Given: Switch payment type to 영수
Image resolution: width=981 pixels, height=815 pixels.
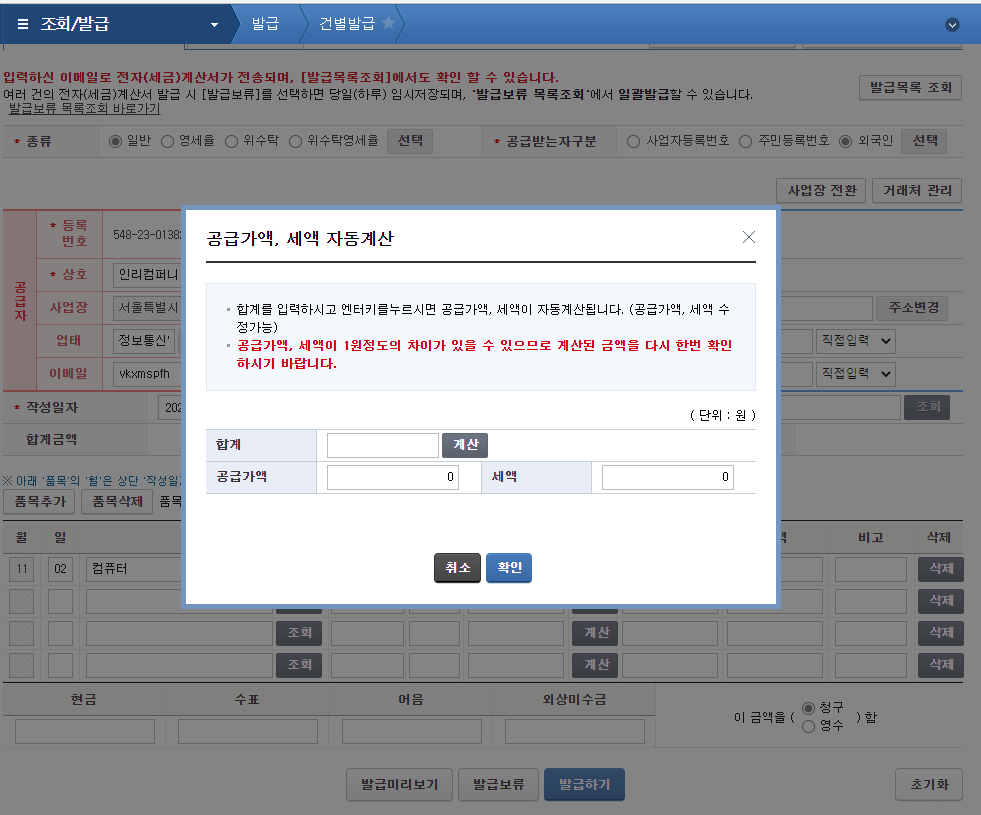Looking at the screenshot, I should tap(810, 726).
